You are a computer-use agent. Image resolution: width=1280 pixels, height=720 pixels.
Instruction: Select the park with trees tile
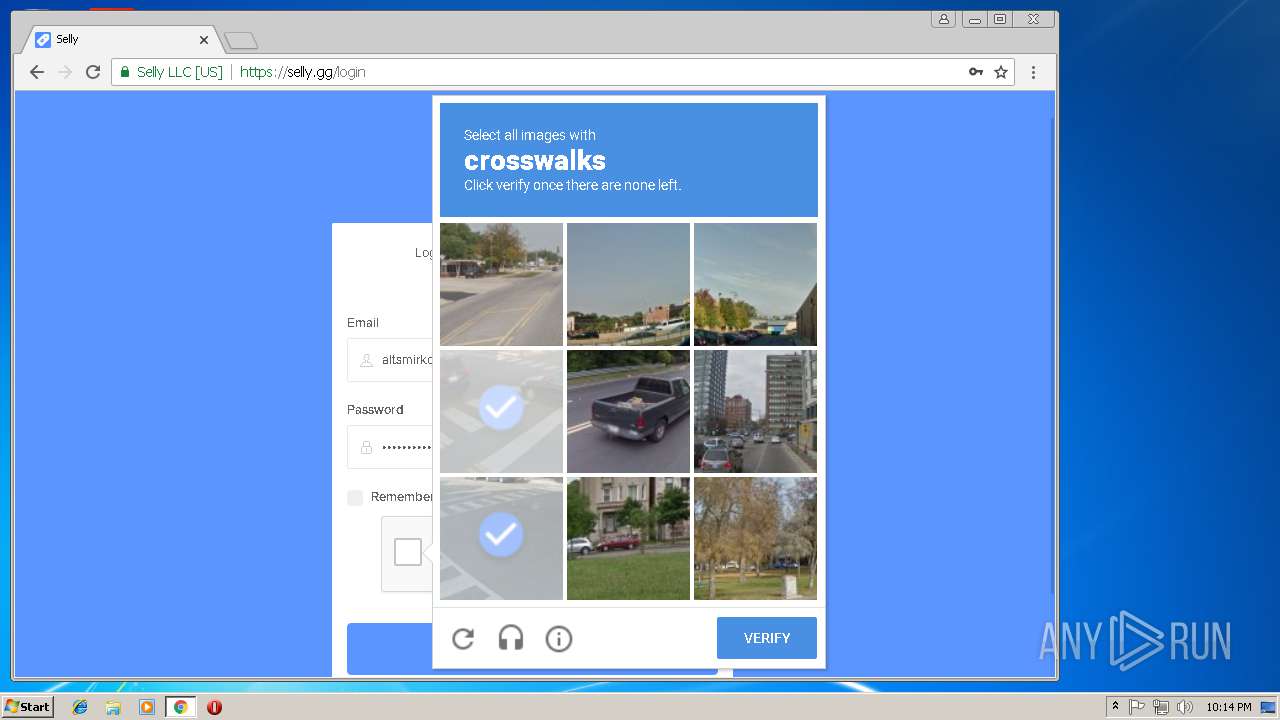point(755,538)
